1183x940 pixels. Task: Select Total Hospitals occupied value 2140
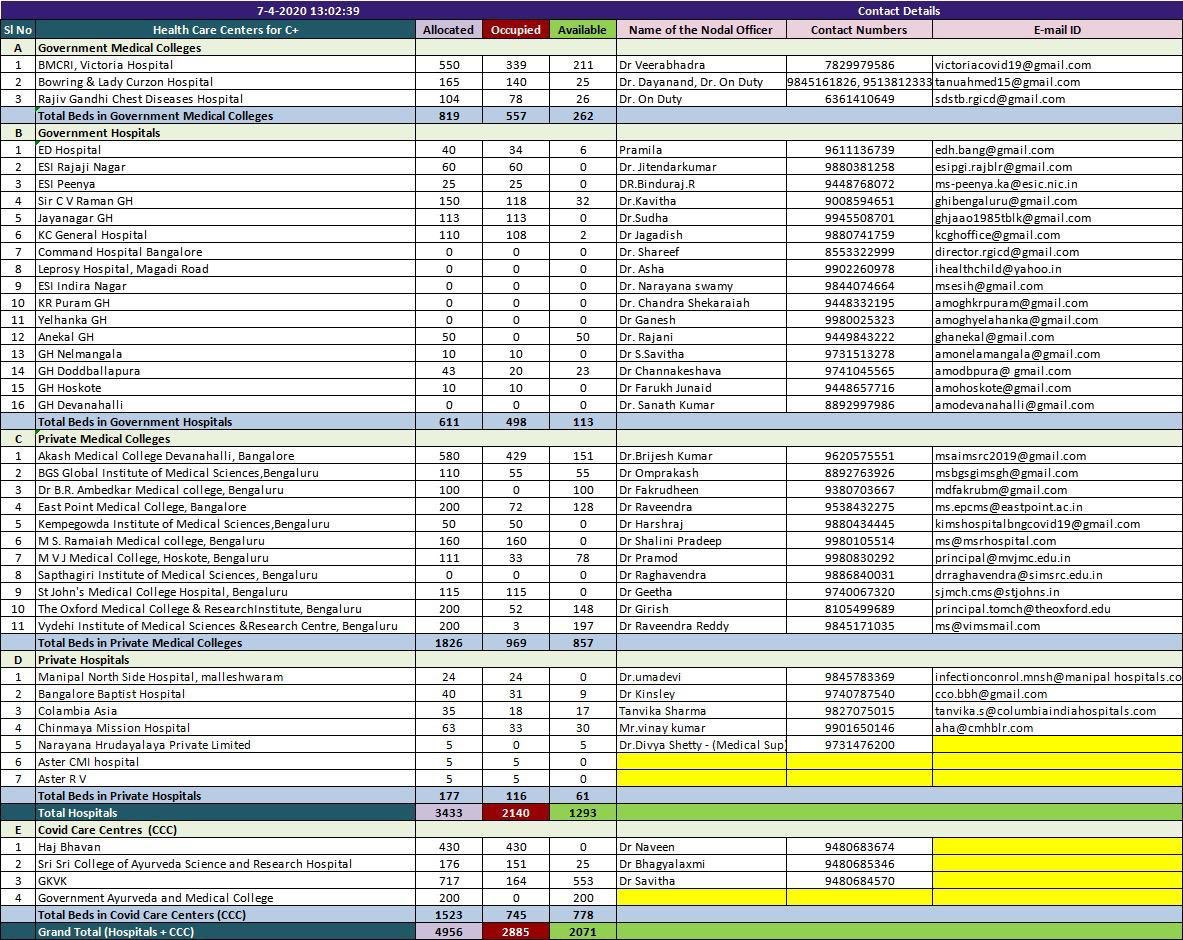click(516, 813)
